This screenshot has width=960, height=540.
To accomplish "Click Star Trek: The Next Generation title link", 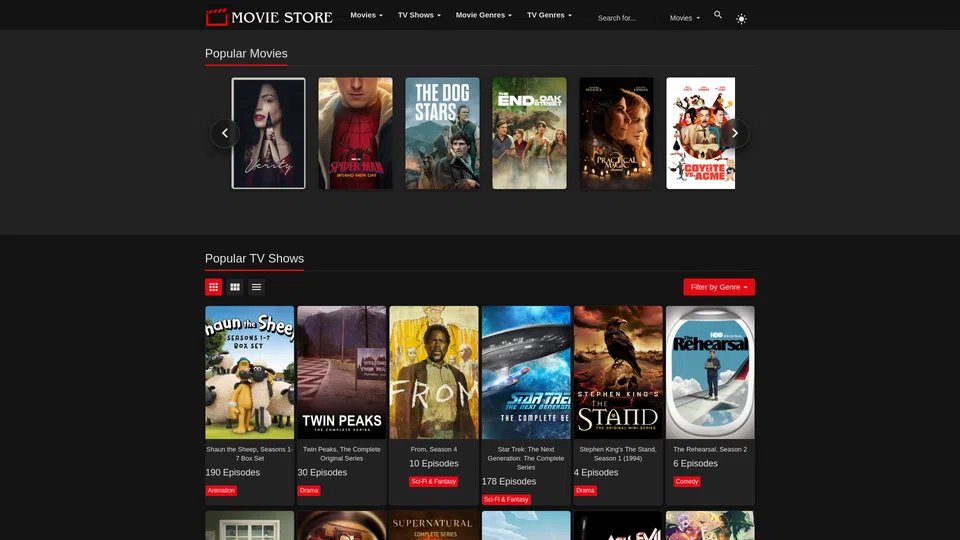I will click(526, 458).
